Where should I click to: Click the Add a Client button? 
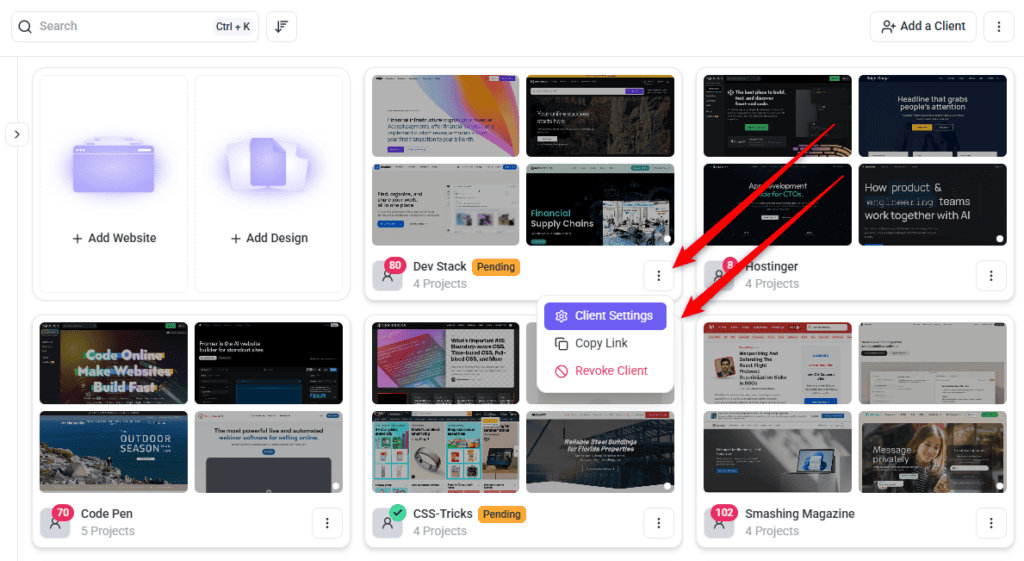[923, 27]
